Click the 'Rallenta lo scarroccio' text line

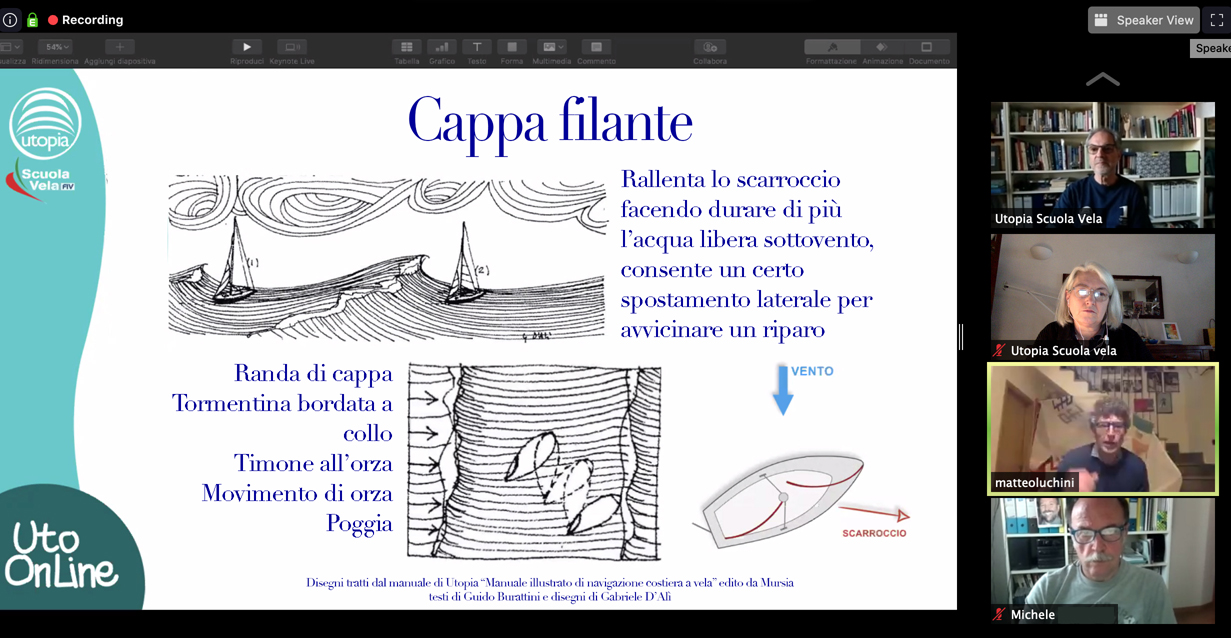point(730,180)
